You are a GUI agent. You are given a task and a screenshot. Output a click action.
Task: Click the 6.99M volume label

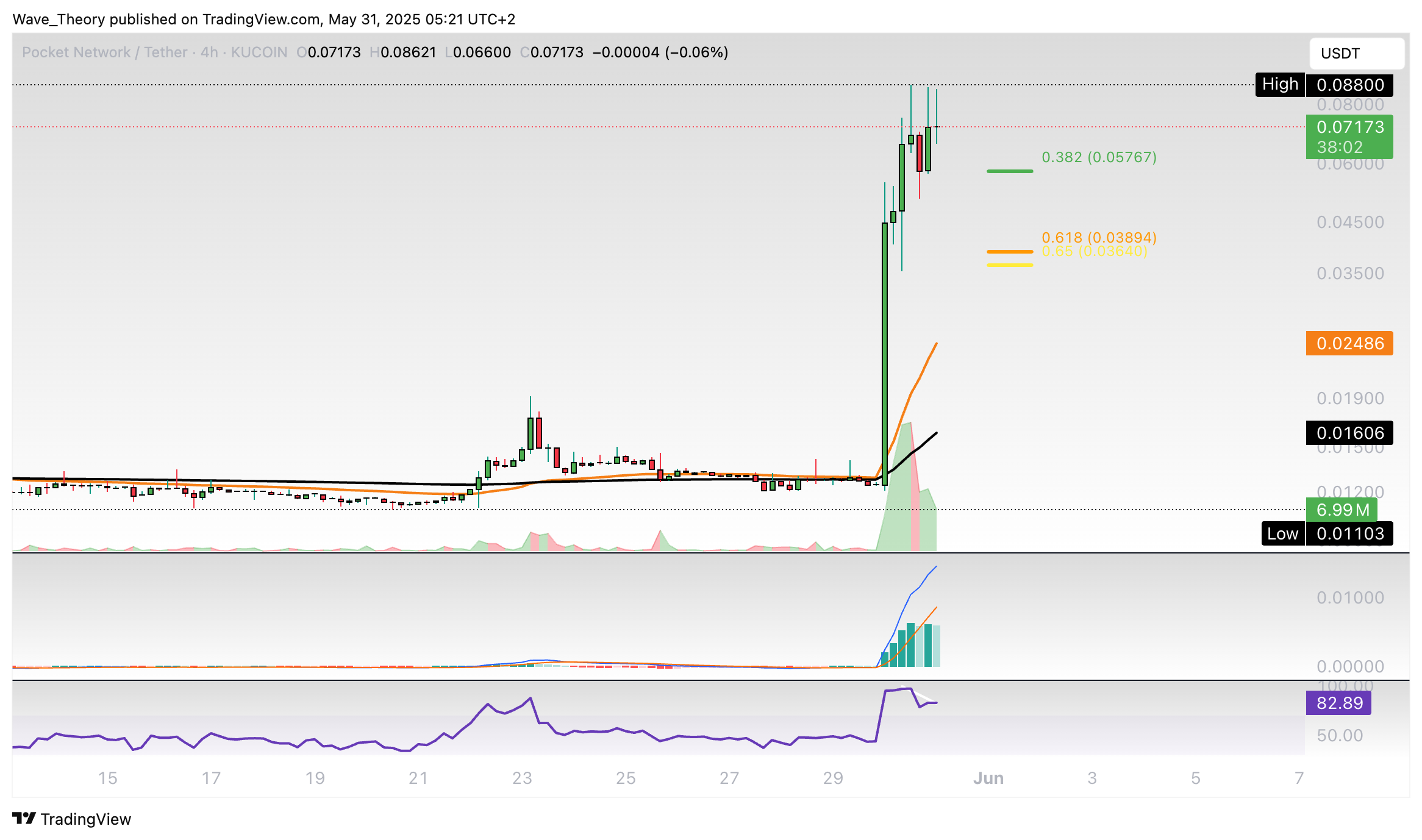[x=1342, y=510]
